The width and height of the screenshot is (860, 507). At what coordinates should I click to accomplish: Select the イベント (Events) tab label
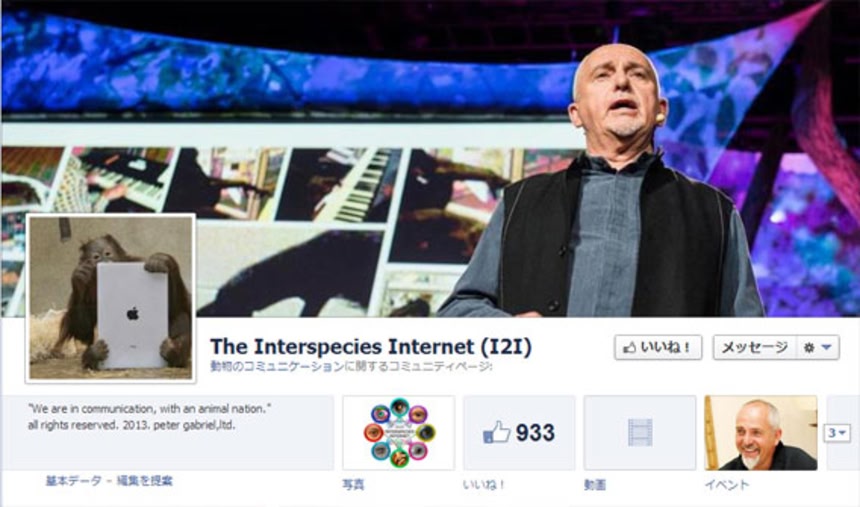[x=727, y=485]
